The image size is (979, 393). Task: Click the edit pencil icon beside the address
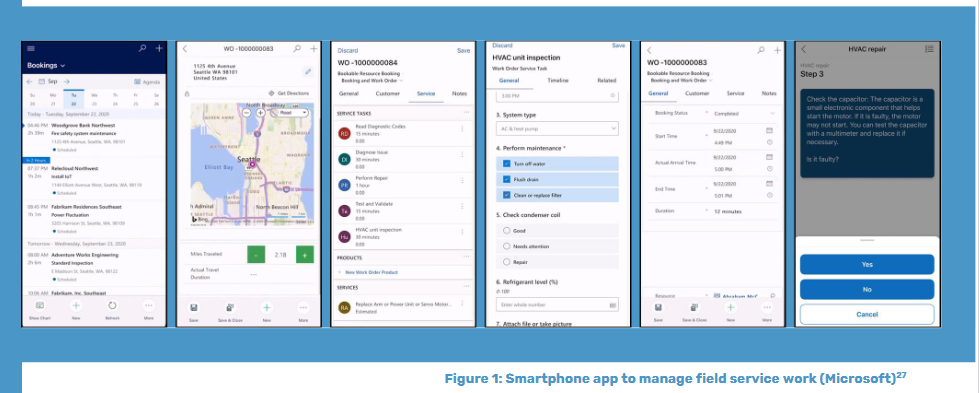click(x=307, y=72)
